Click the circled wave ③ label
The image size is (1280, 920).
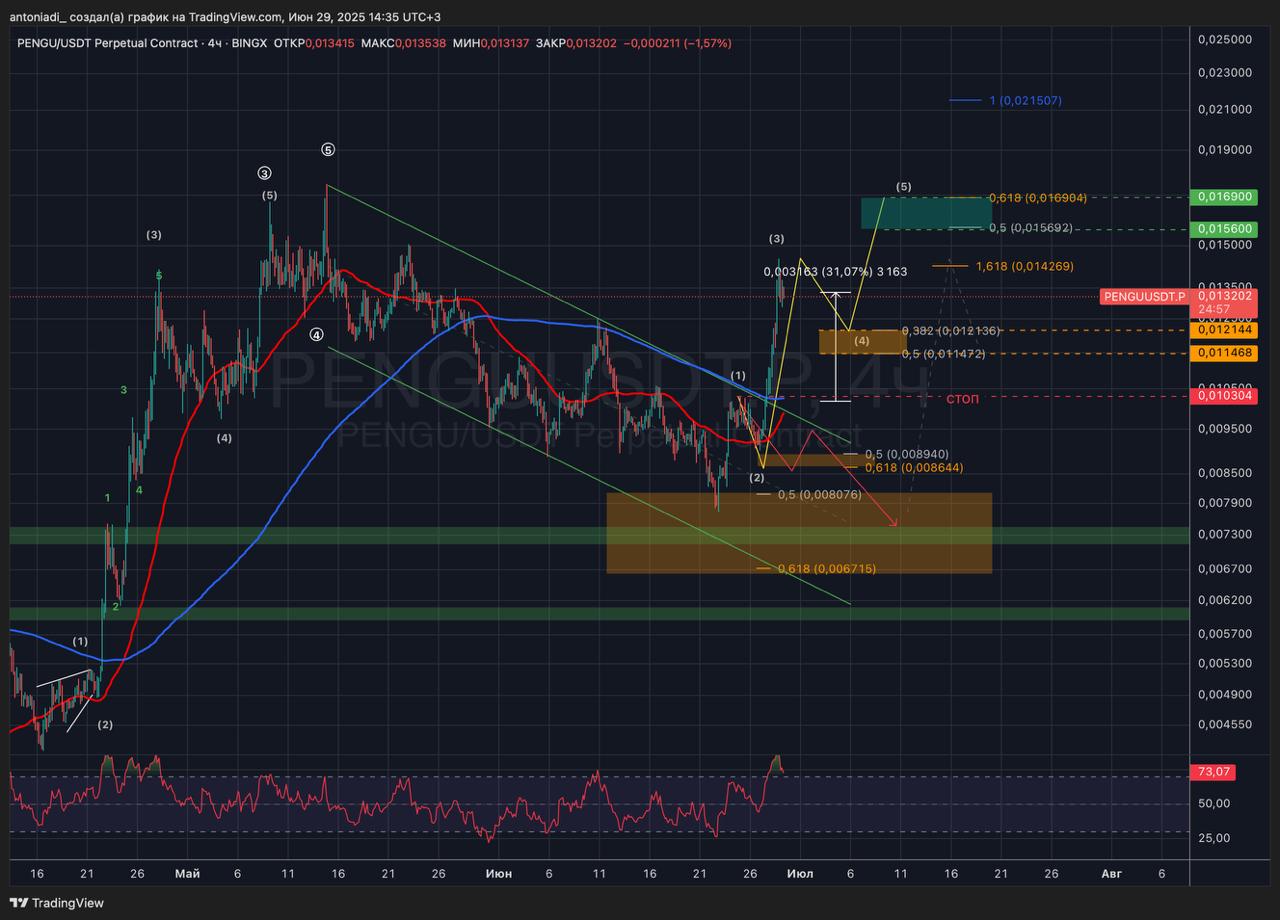(264, 173)
